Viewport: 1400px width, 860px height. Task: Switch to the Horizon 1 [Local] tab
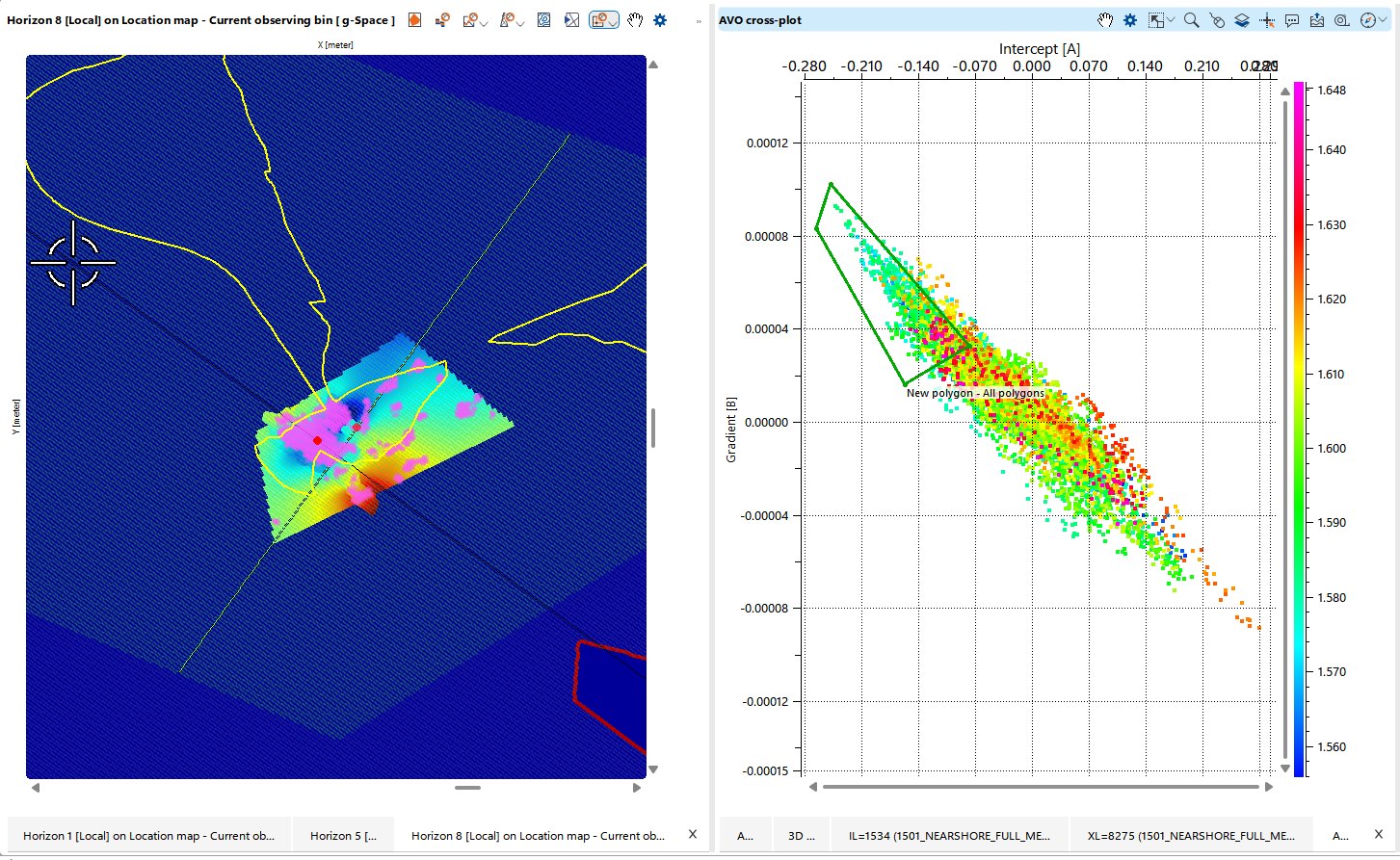[x=148, y=835]
